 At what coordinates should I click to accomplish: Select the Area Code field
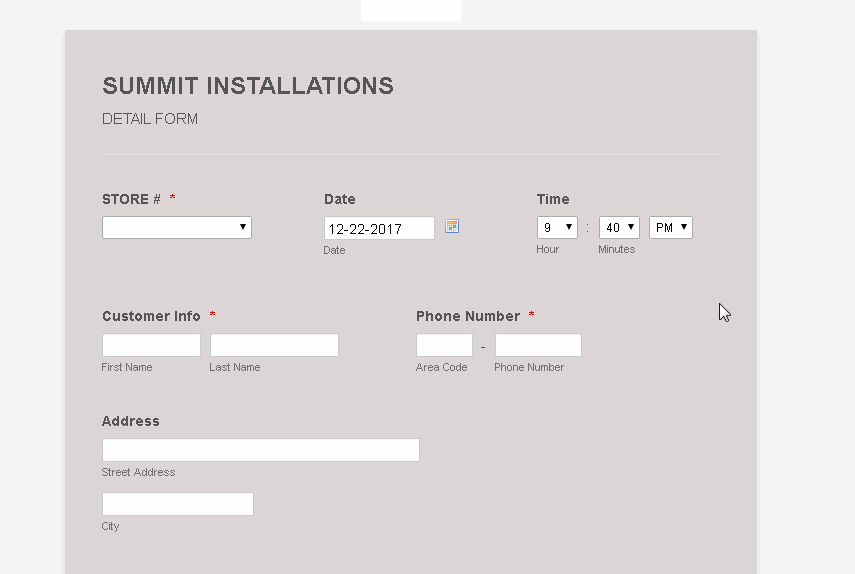pos(444,345)
